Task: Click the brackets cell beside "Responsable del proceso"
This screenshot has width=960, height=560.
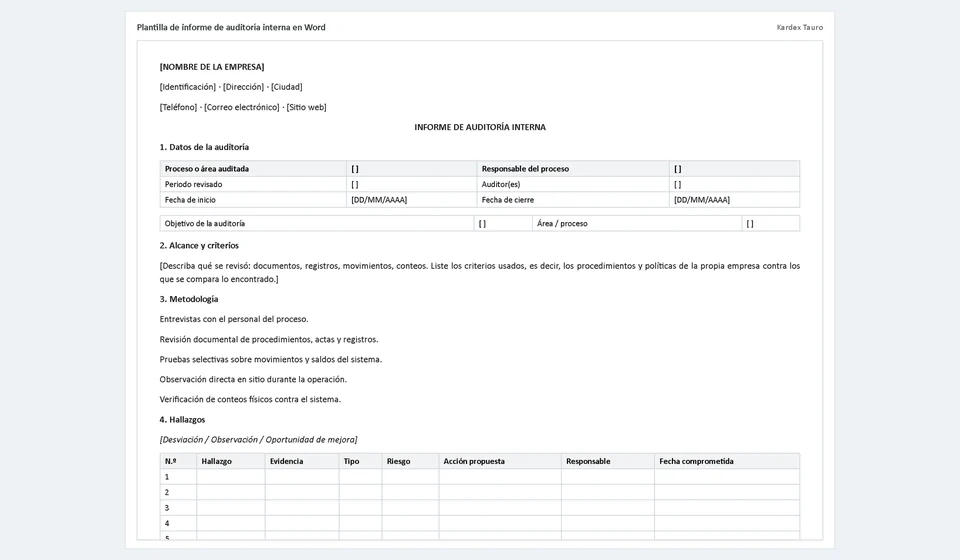Action: (x=734, y=169)
